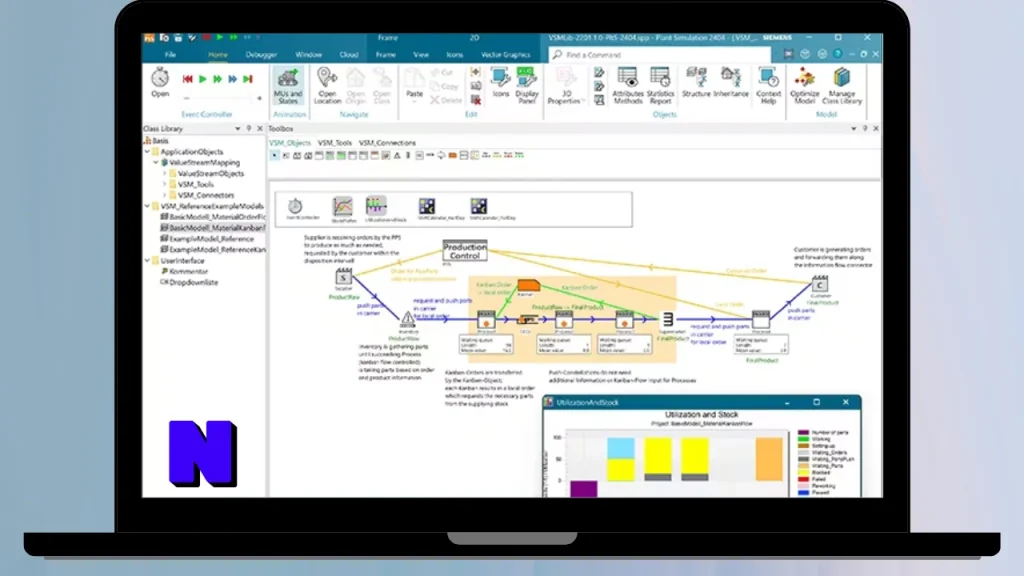Open the Statistics Report
1024x576 pixels.
coord(660,86)
